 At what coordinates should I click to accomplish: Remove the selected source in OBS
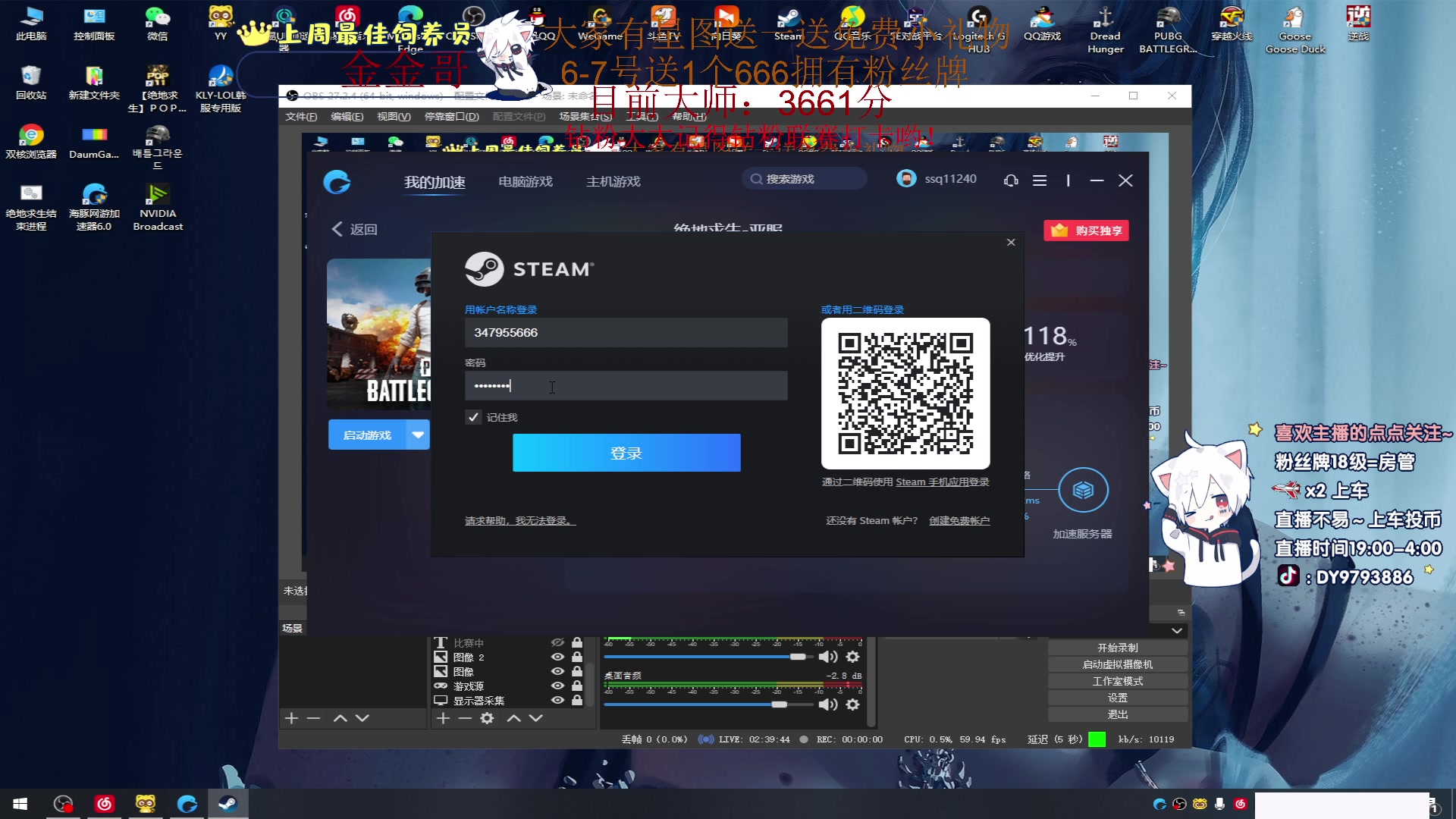click(465, 718)
